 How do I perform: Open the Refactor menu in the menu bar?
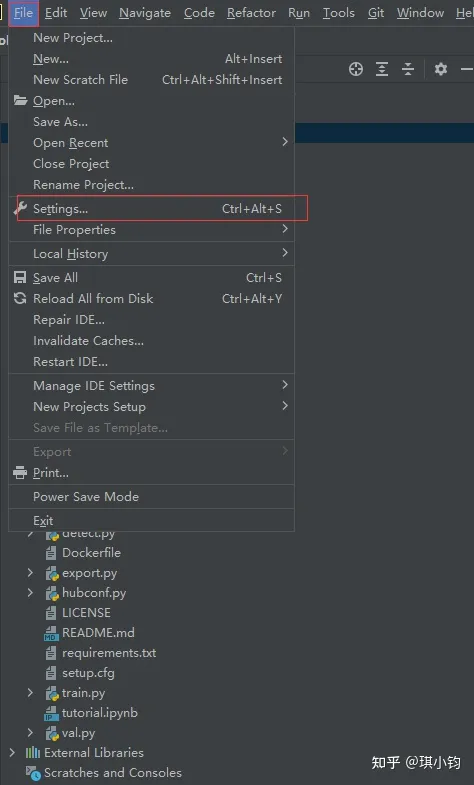click(251, 13)
